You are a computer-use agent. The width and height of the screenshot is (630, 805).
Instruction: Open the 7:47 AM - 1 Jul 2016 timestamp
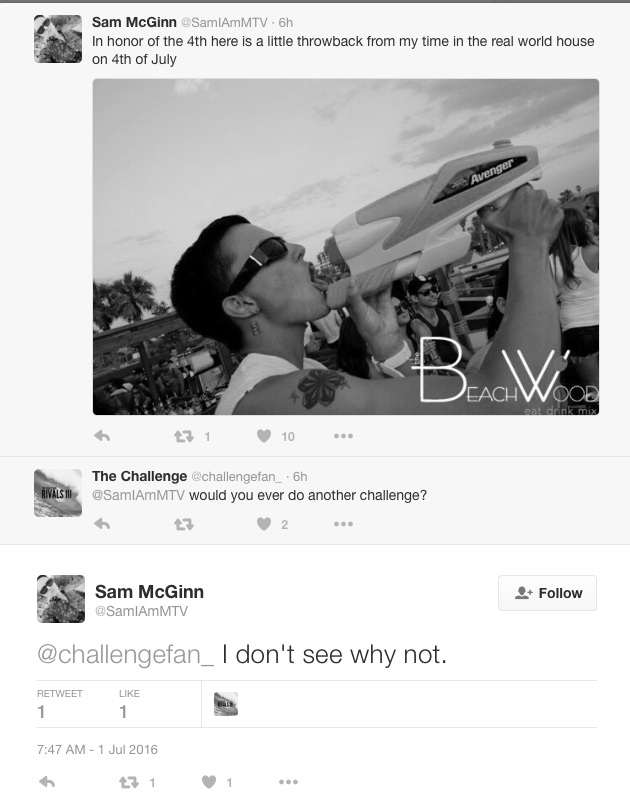[x=97, y=750]
